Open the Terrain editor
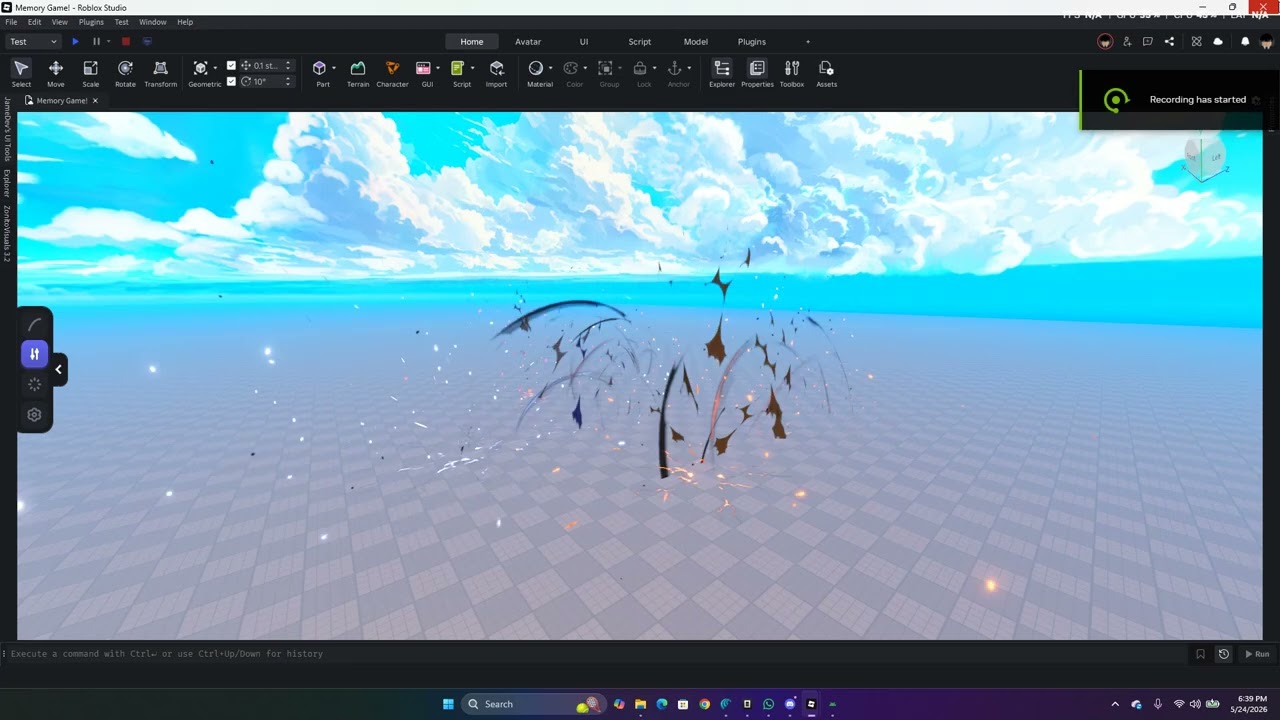 pos(358,73)
